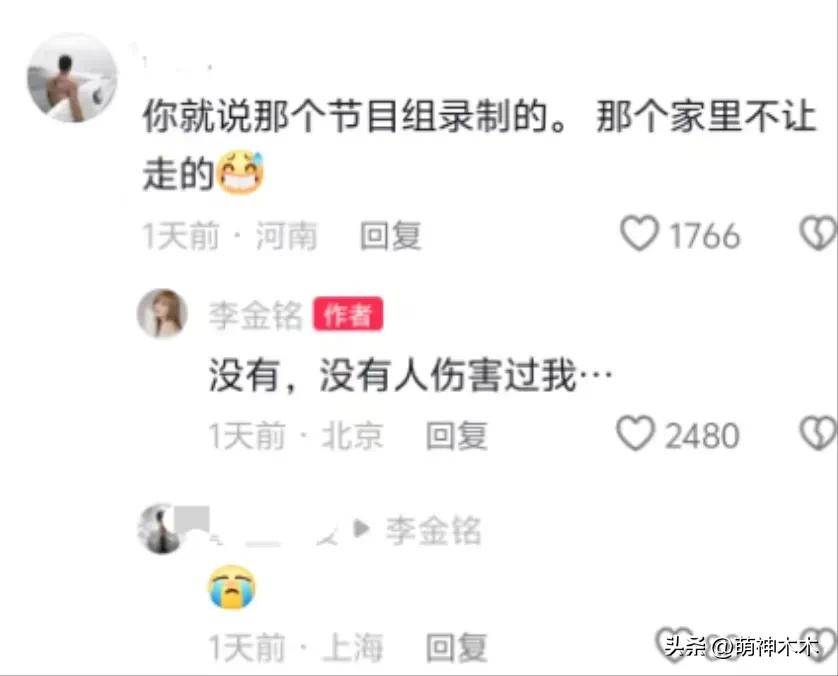Tap the crying face emoji reply
Viewport: 838px width, 676px height.
[x=231, y=587]
